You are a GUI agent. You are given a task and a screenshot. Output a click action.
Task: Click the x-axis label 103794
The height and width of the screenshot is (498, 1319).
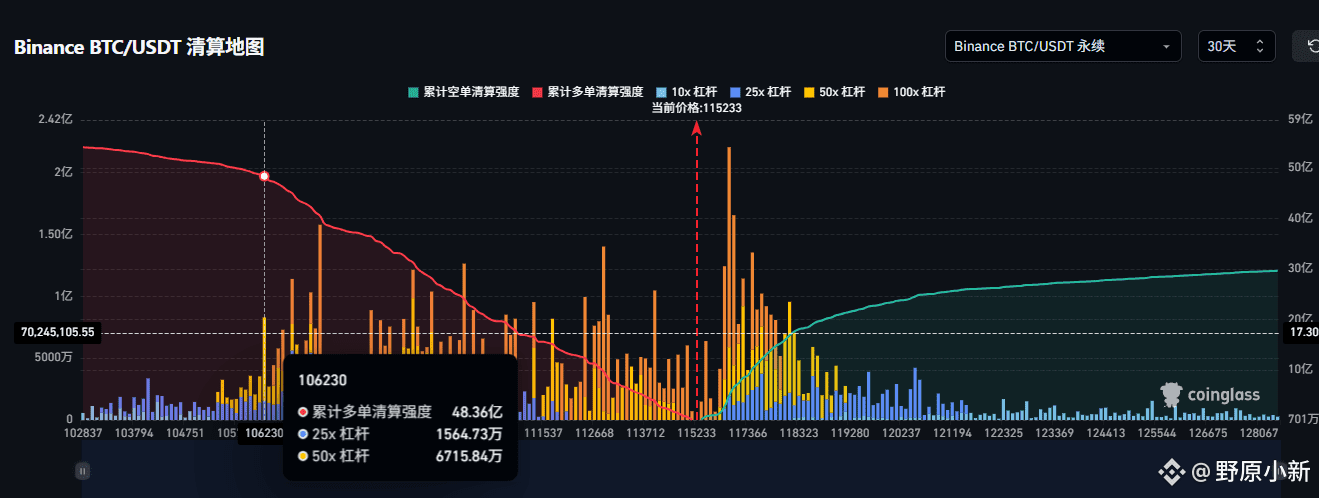tap(134, 433)
